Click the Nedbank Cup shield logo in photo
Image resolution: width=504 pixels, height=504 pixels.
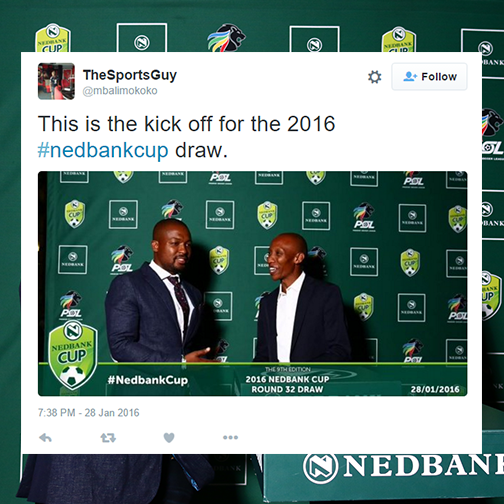(x=73, y=355)
